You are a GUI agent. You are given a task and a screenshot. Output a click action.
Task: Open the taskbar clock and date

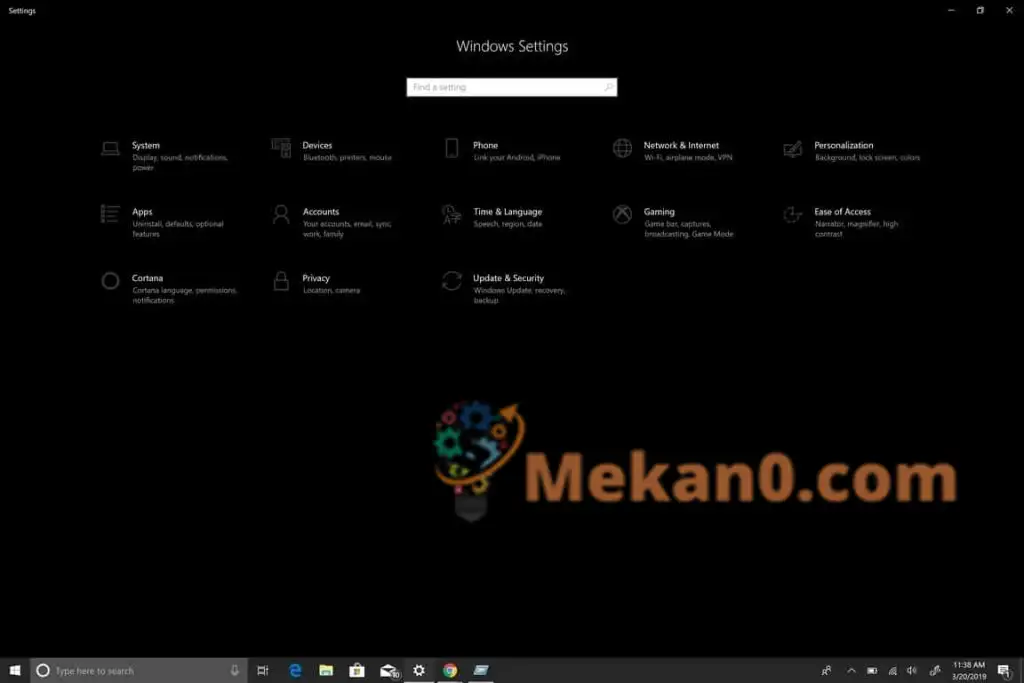coord(968,671)
